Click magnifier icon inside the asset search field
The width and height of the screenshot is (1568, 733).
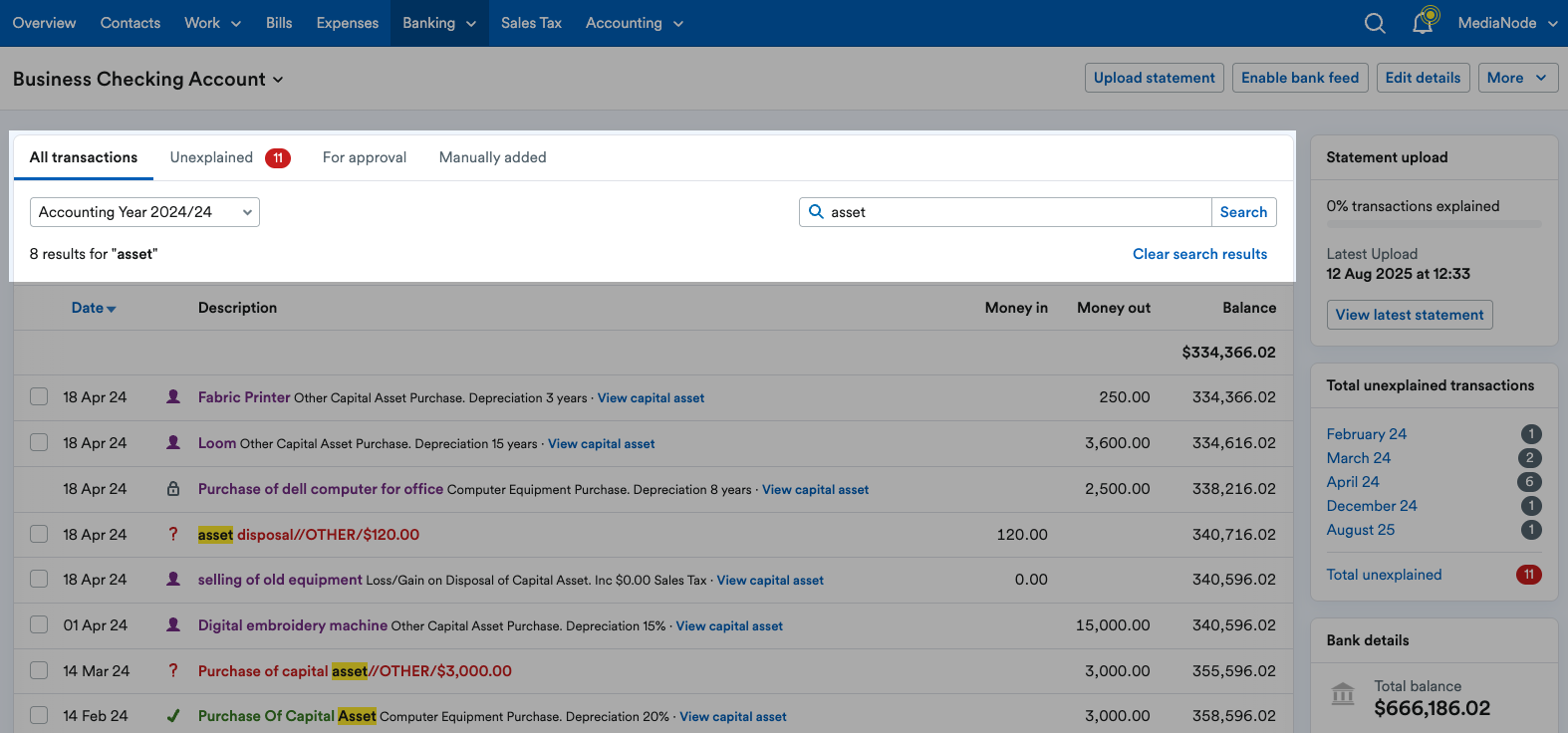pyautogui.click(x=816, y=211)
